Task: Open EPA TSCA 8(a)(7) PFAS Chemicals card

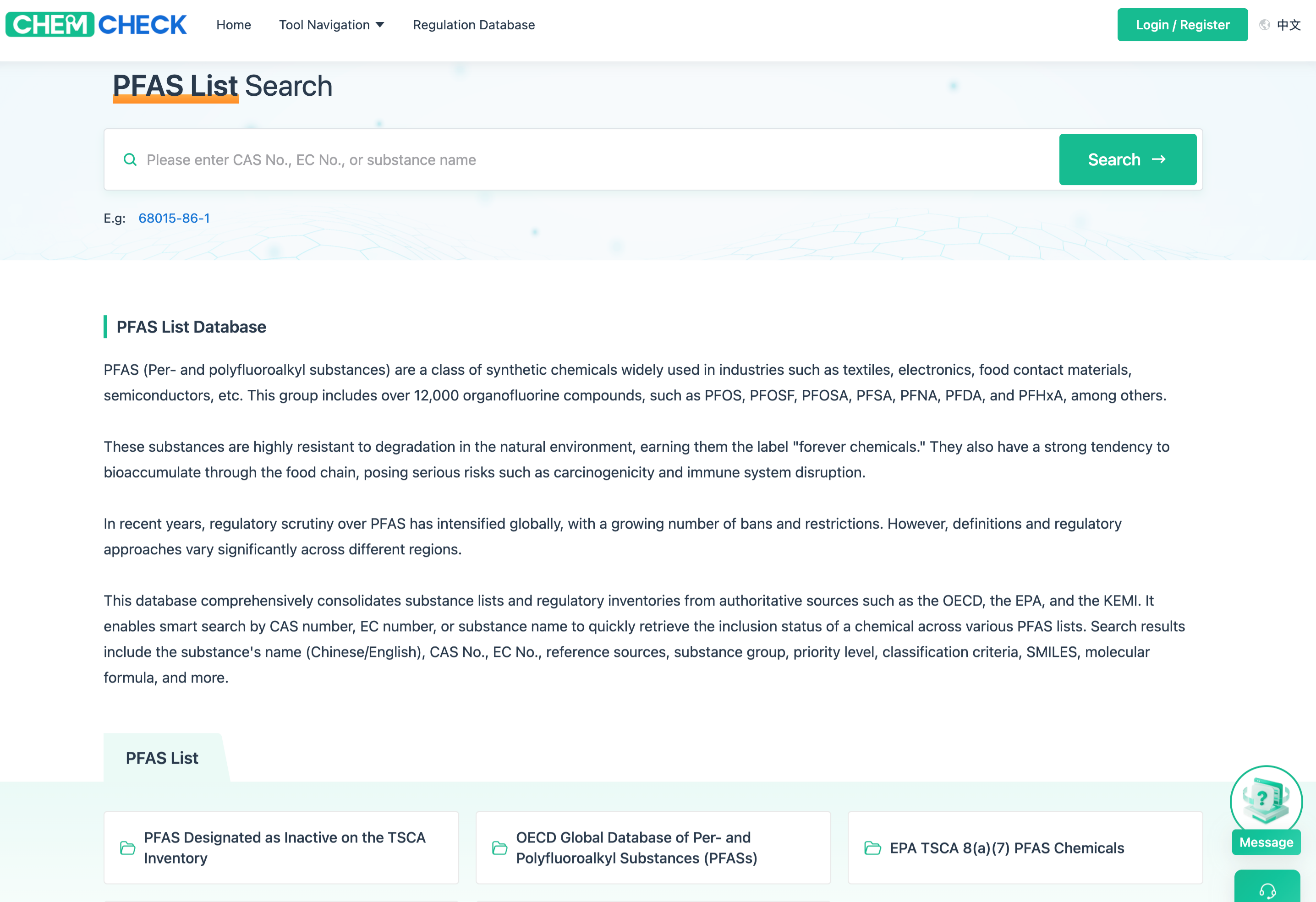Action: pos(1025,847)
